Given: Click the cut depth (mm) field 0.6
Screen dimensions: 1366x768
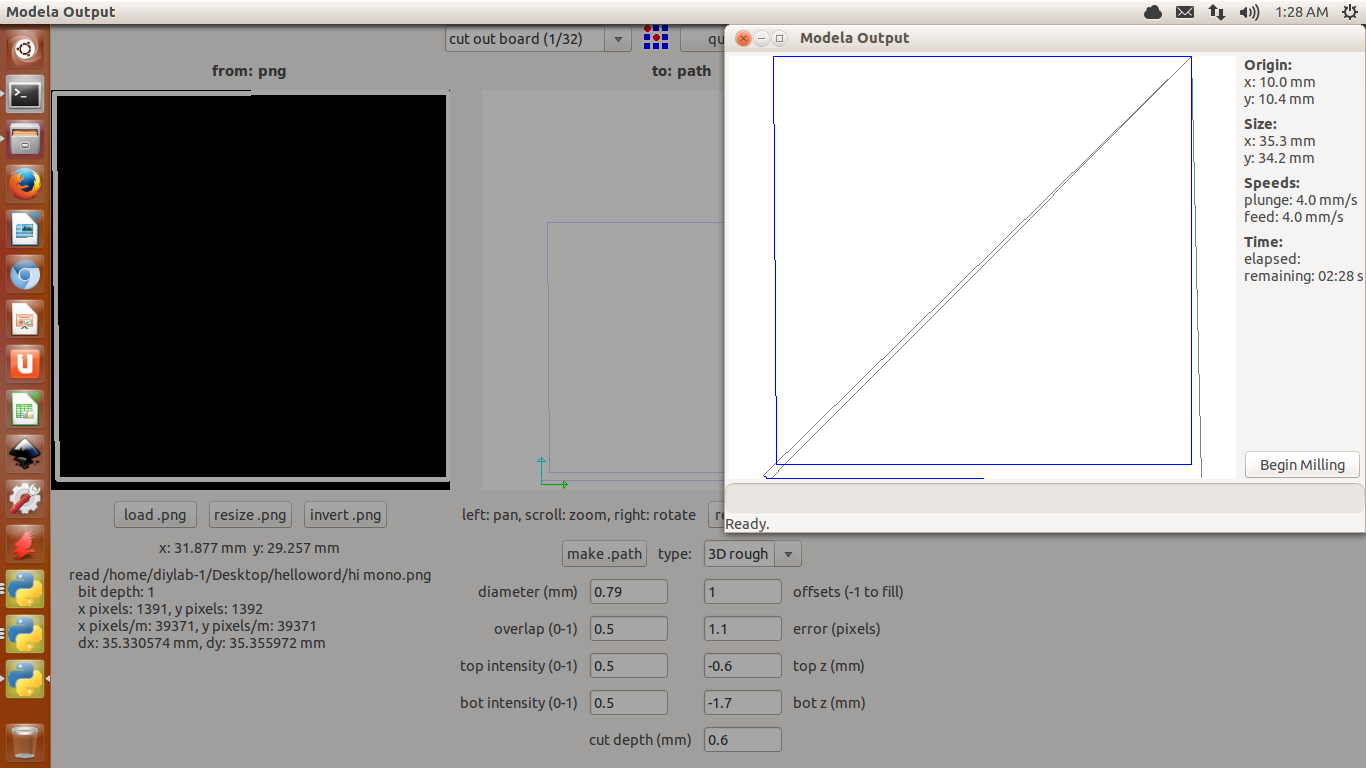Looking at the screenshot, I should click(x=743, y=739).
